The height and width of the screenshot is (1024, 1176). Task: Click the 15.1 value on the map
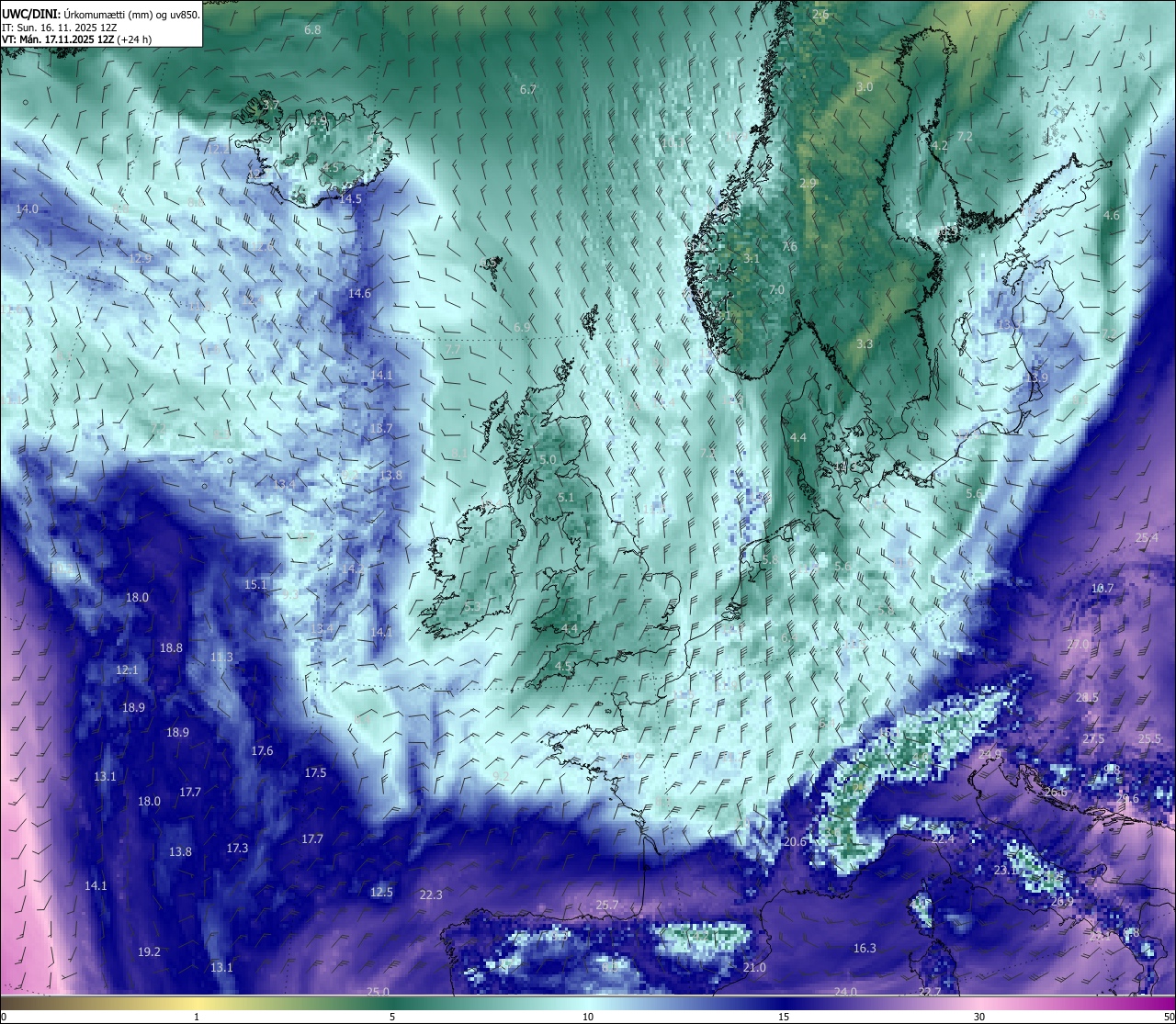(x=255, y=585)
